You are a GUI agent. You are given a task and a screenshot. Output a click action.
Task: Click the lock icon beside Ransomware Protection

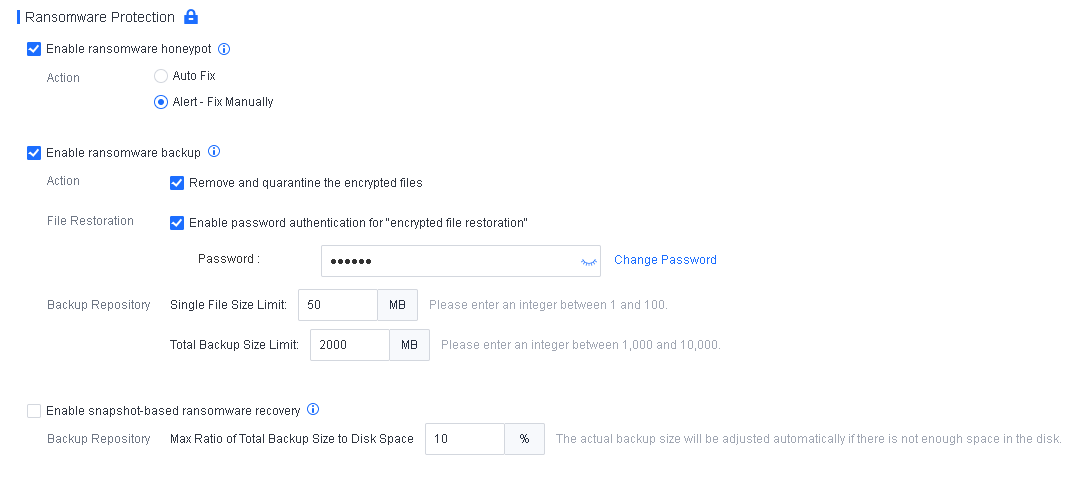coord(191,17)
